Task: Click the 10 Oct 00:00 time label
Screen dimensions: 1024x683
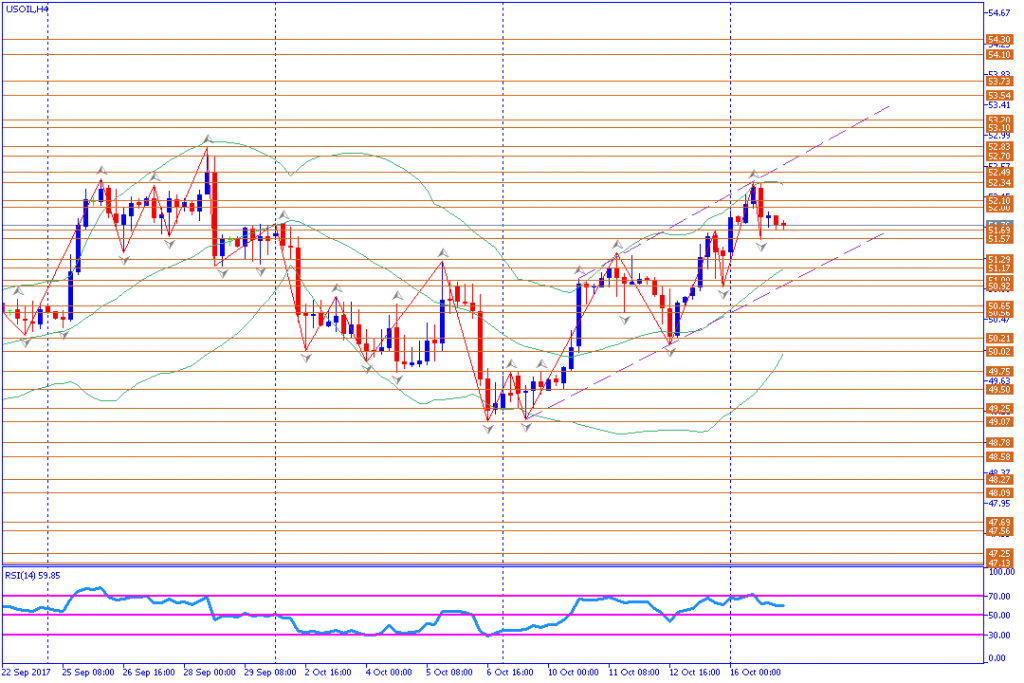Action: click(x=571, y=672)
